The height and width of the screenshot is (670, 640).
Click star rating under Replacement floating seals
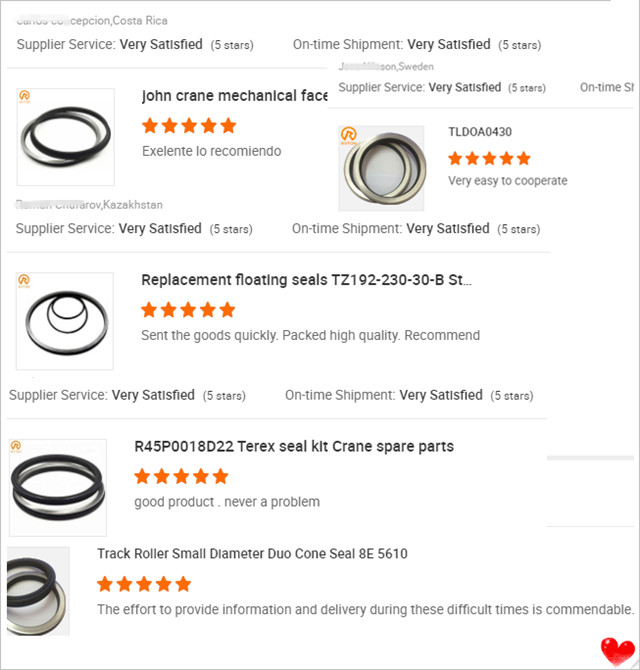pos(188,310)
